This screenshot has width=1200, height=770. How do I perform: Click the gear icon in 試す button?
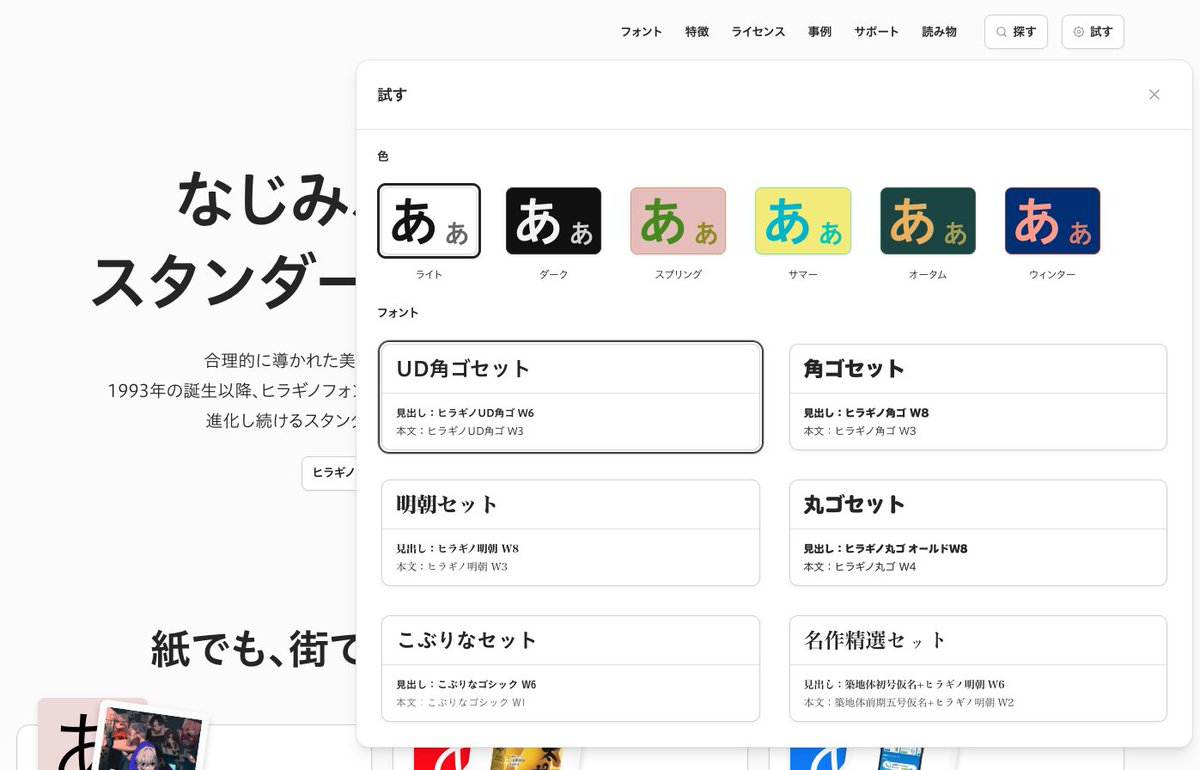click(1078, 32)
